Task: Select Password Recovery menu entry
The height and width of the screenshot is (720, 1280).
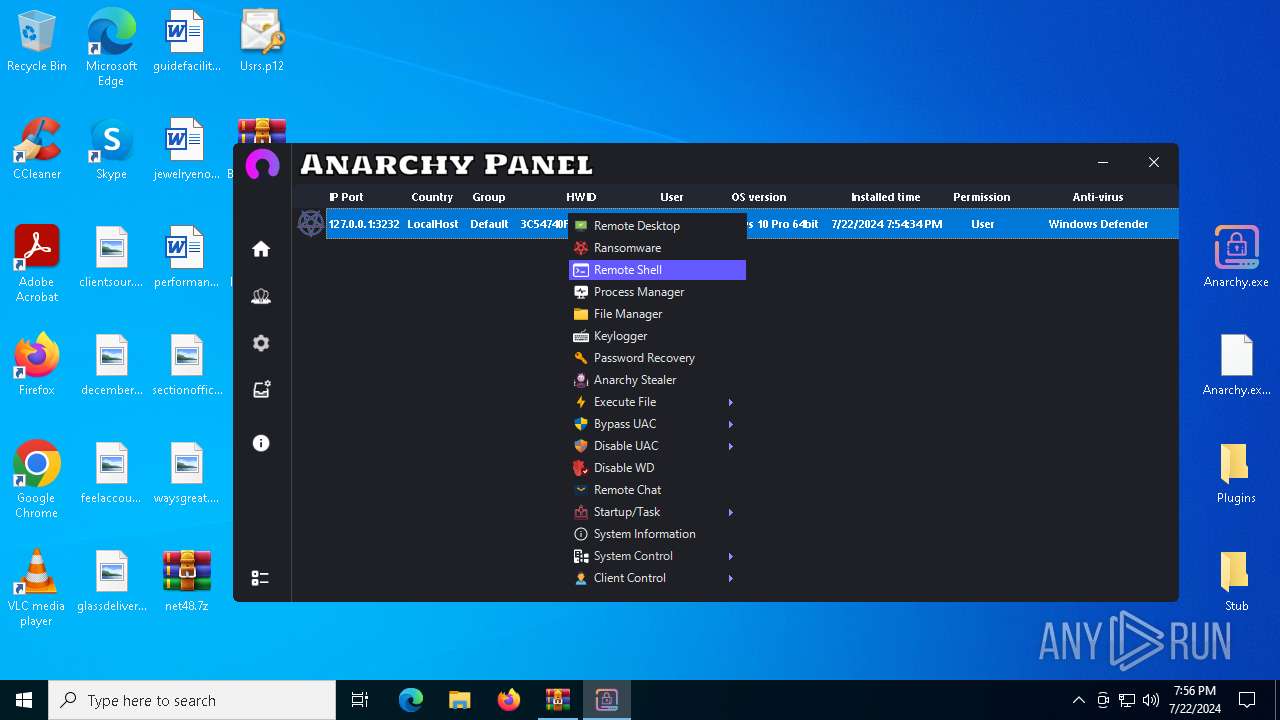Action: [x=657, y=358]
